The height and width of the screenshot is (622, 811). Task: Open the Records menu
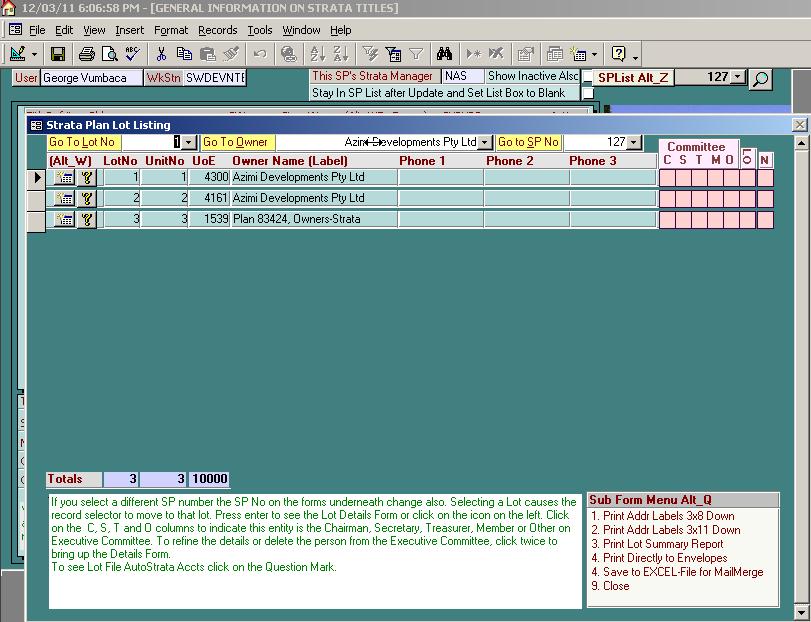point(217,31)
